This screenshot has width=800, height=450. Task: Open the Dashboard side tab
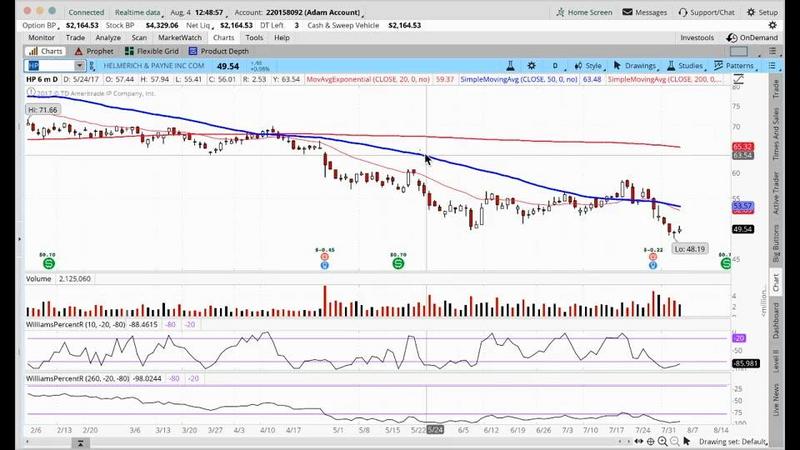tap(776, 320)
